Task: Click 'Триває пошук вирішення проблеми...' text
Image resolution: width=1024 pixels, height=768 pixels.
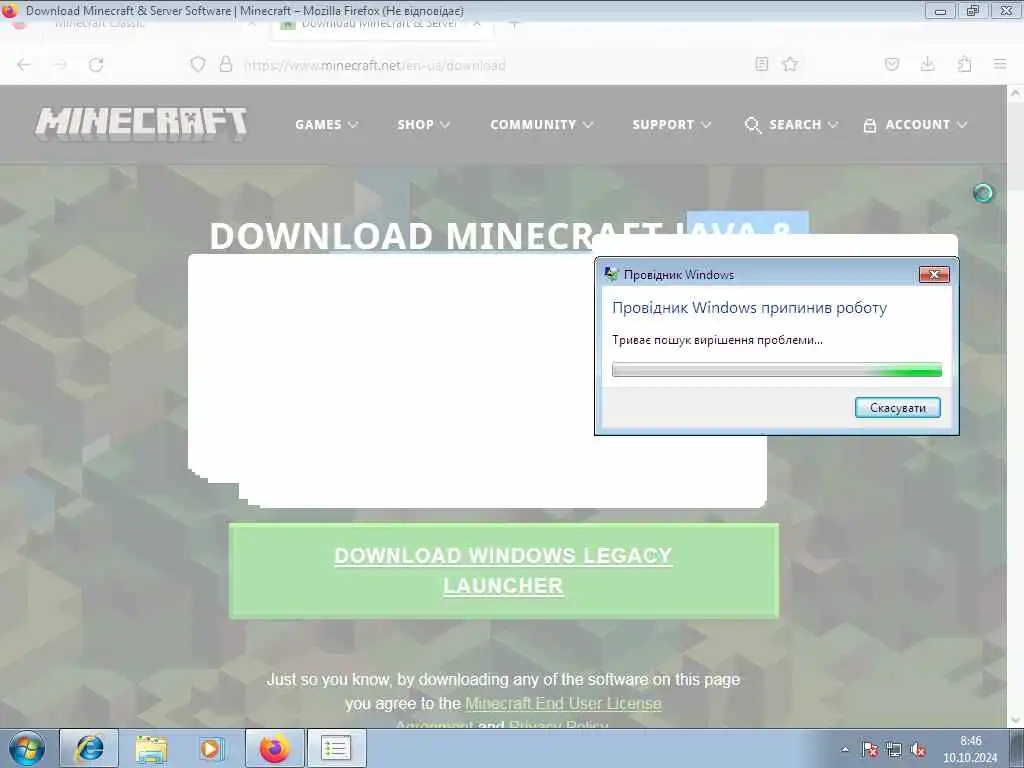Action: pyautogui.click(x=717, y=340)
